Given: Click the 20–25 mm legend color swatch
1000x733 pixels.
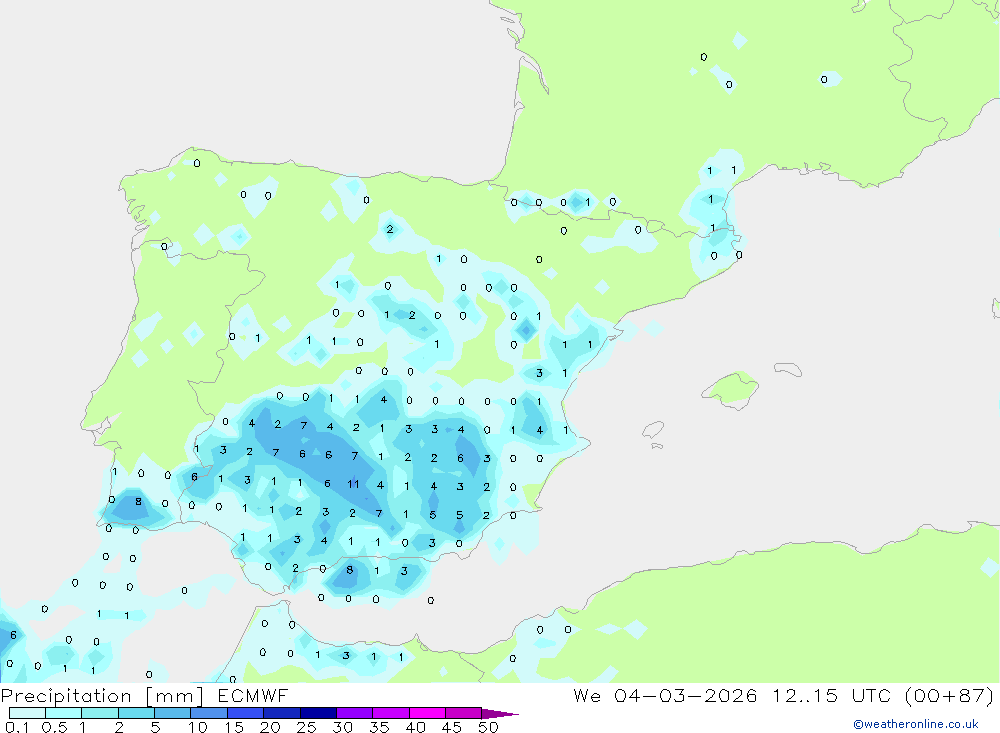Looking at the screenshot, I should click(281, 713).
